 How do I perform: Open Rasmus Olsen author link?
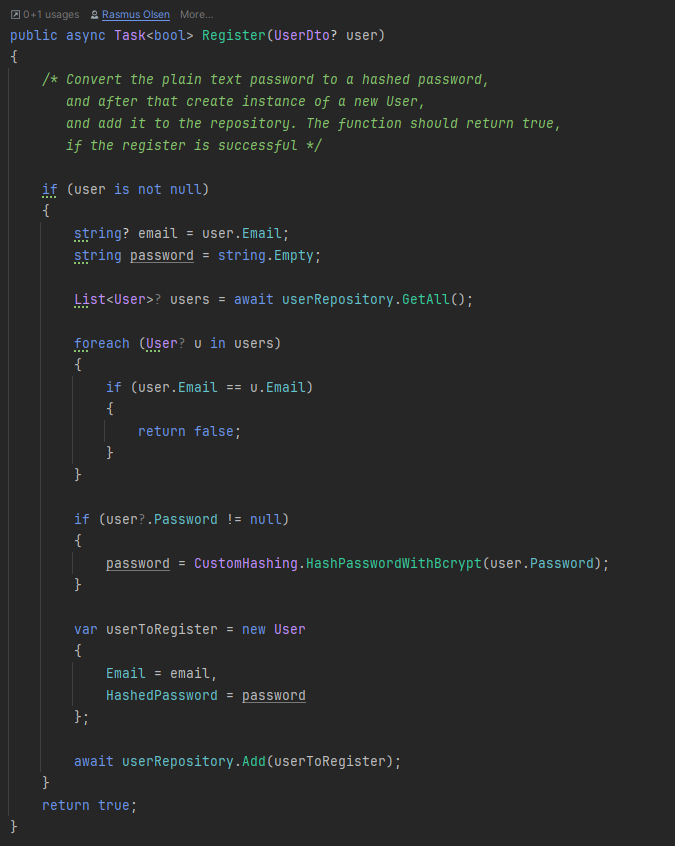coord(135,15)
